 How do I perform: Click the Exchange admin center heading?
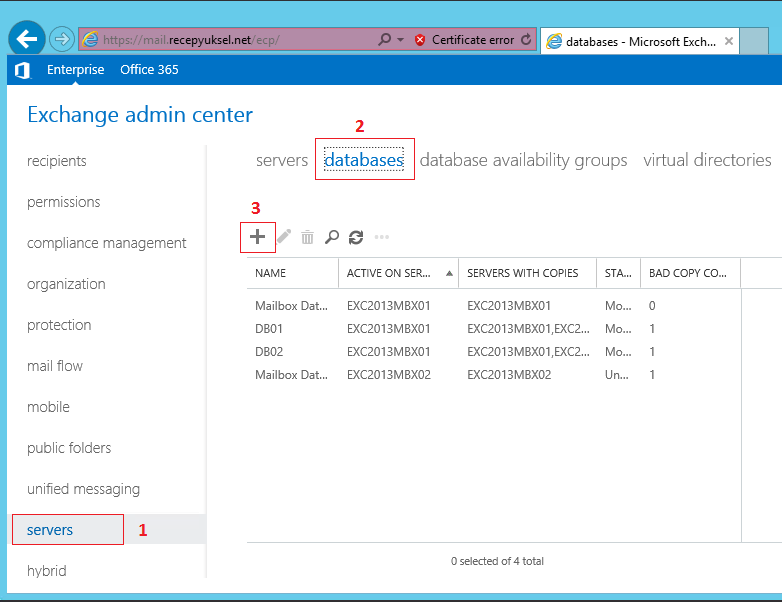tap(140, 115)
